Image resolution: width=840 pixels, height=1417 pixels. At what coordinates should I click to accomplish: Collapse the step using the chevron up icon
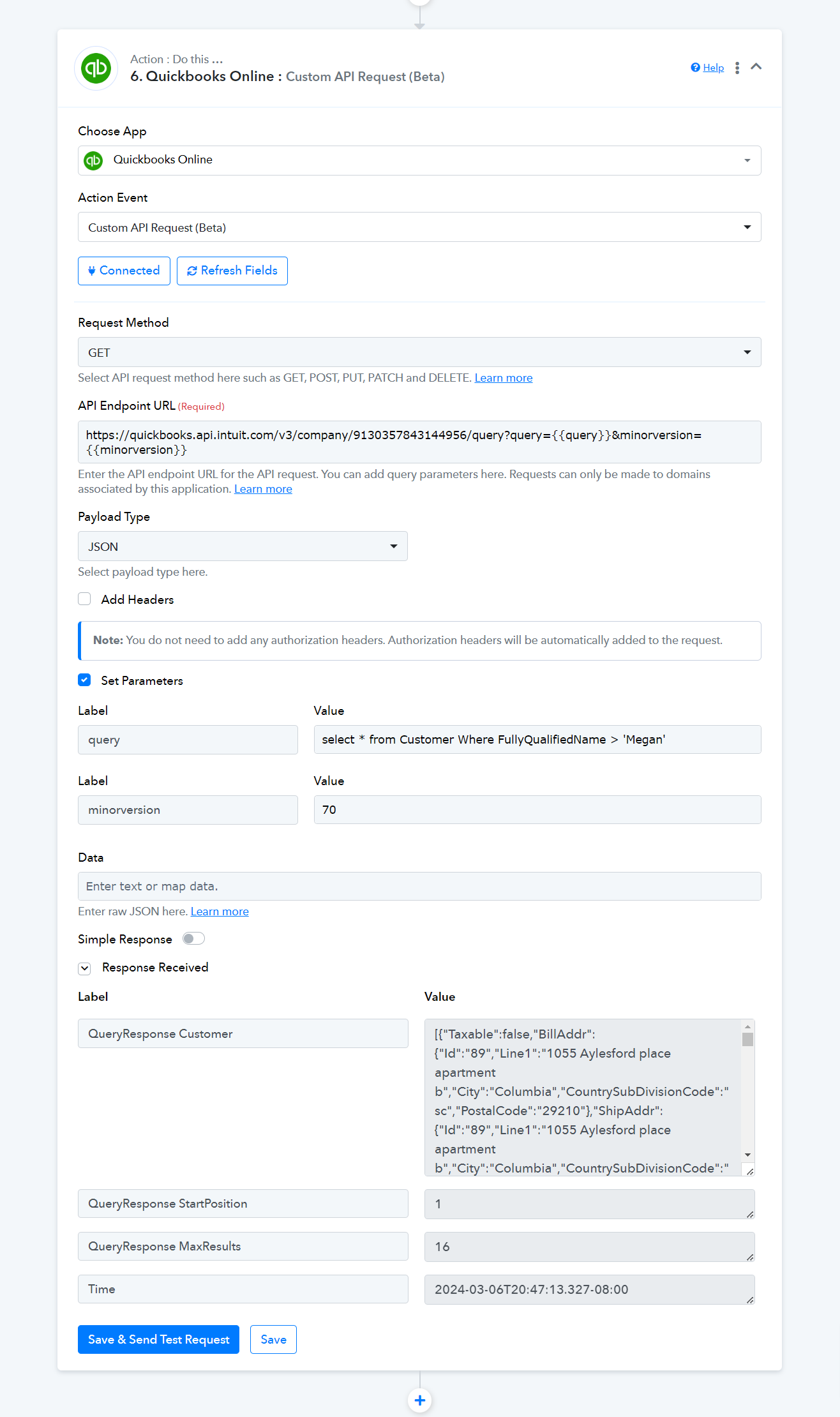click(x=756, y=66)
